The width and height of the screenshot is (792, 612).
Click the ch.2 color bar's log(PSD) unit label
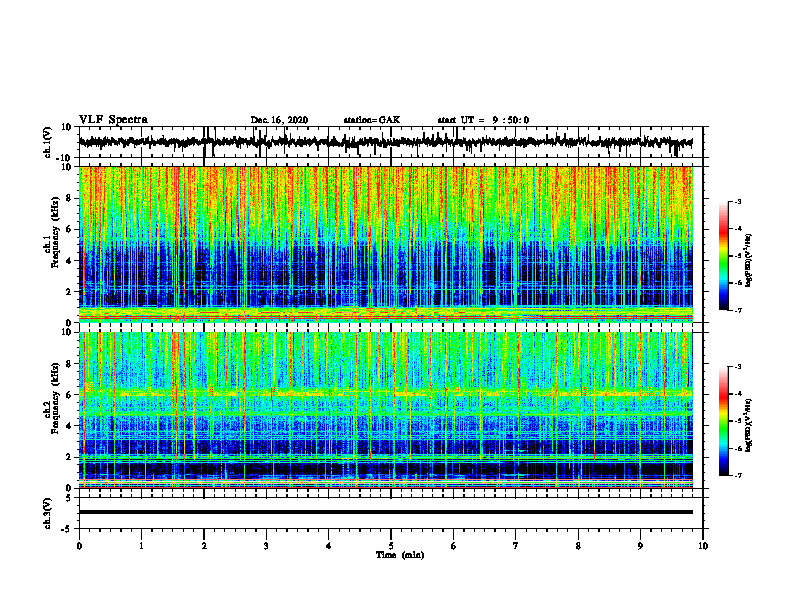tap(749, 425)
